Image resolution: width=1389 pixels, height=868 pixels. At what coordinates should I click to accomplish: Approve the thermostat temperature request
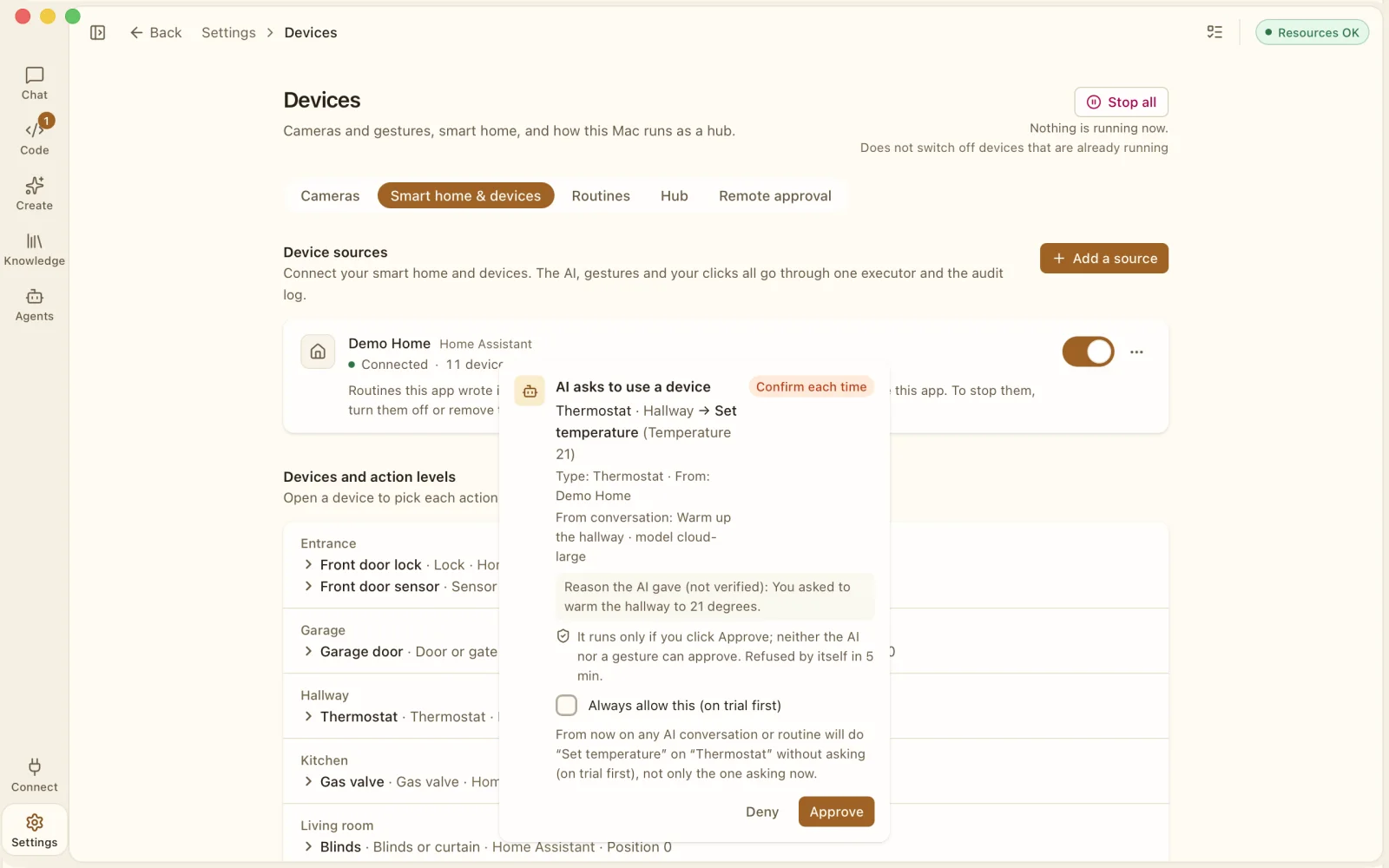(836, 812)
